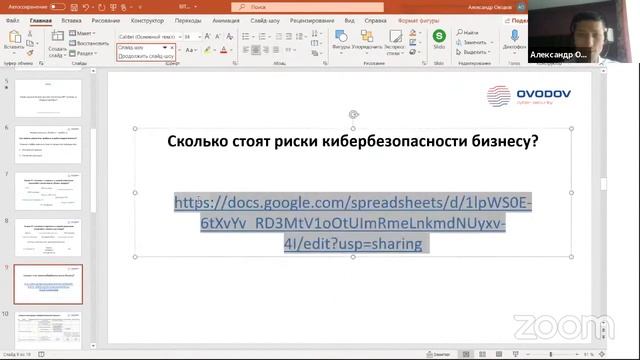Click the yellow text highlight color icon
This screenshot has width=640, height=360.
[x=207, y=50]
